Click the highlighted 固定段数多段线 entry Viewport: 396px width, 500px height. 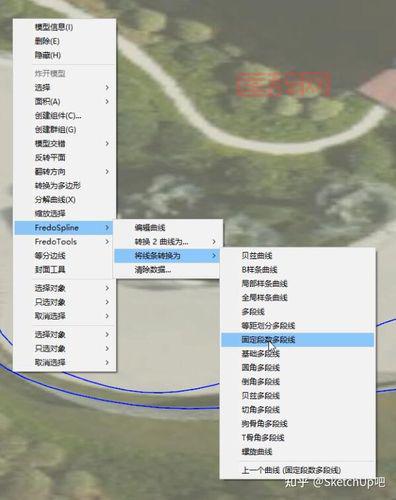click(297, 340)
